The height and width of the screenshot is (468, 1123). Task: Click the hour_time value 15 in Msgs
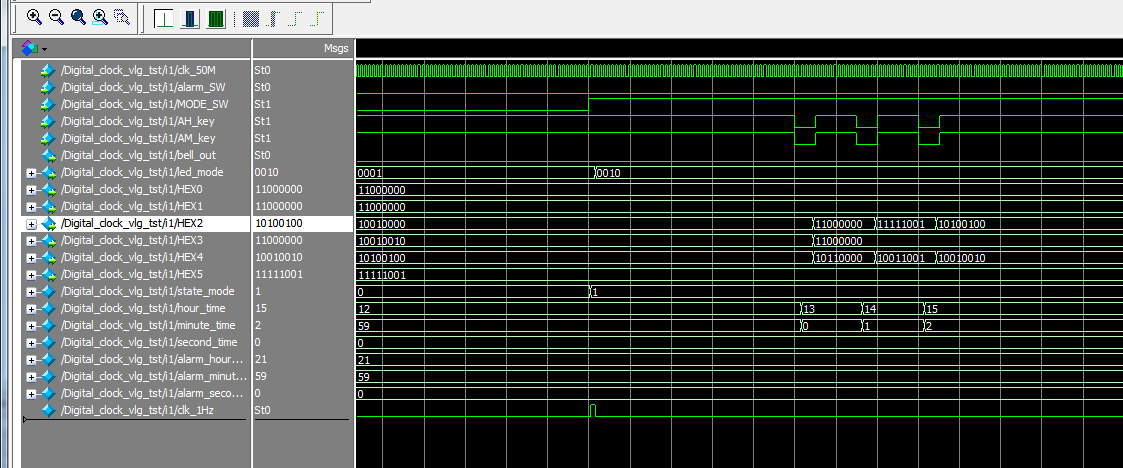coord(261,308)
